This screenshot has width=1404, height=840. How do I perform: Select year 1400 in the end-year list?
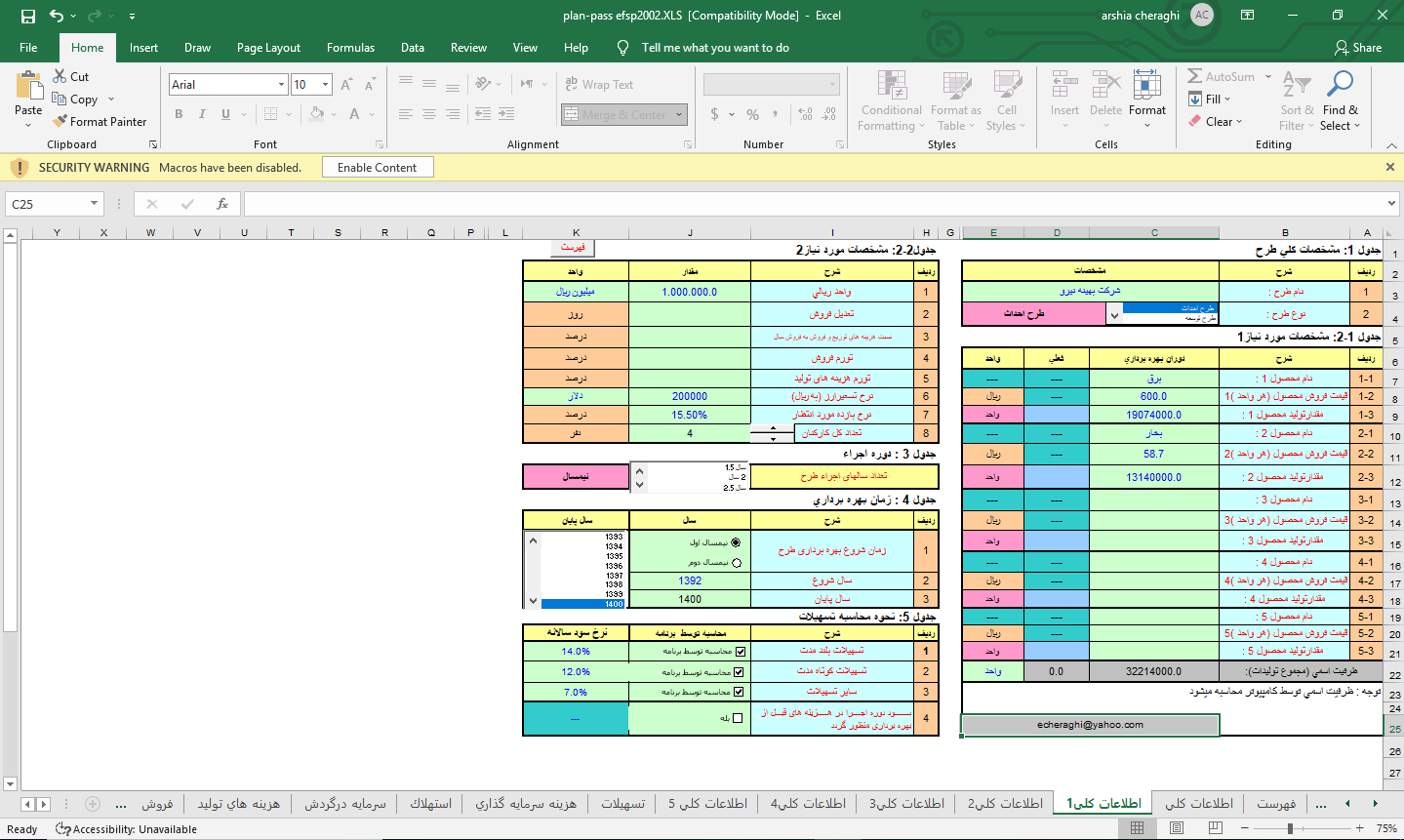582,604
